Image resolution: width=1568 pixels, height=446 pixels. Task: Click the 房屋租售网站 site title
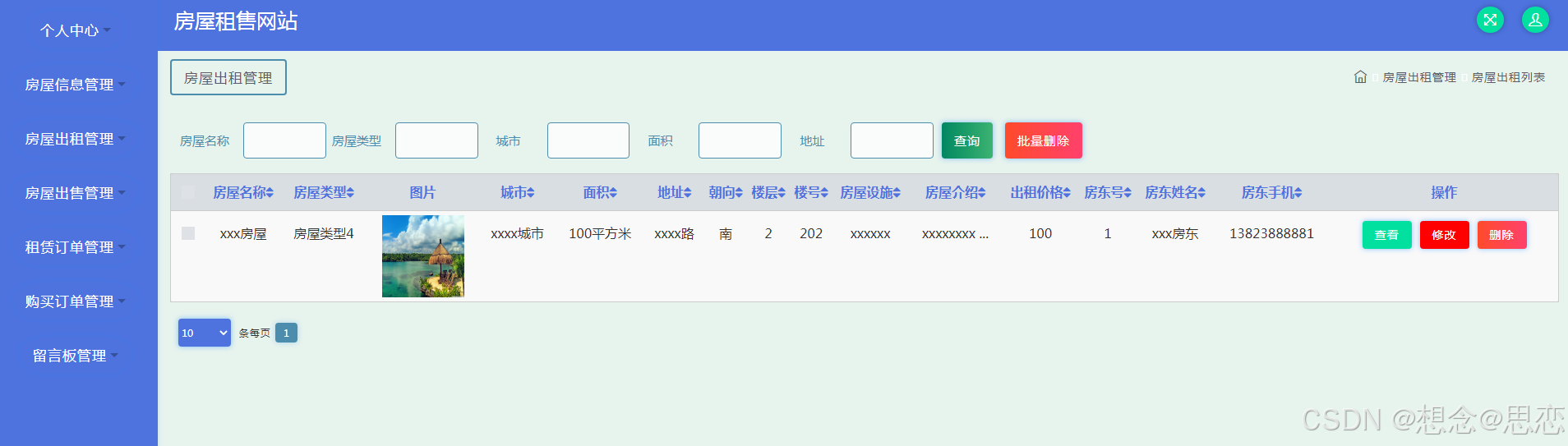click(x=236, y=21)
